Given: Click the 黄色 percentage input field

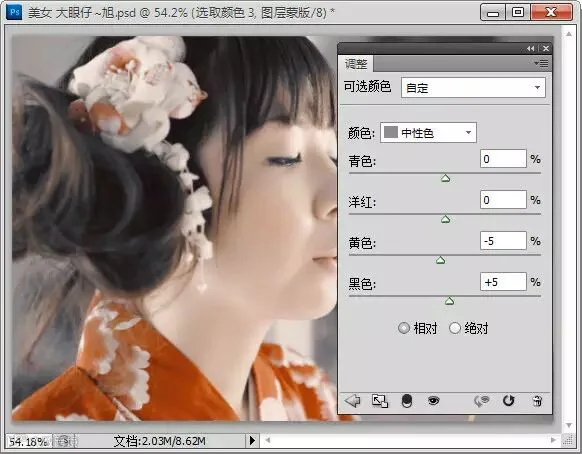Looking at the screenshot, I should (x=503, y=241).
